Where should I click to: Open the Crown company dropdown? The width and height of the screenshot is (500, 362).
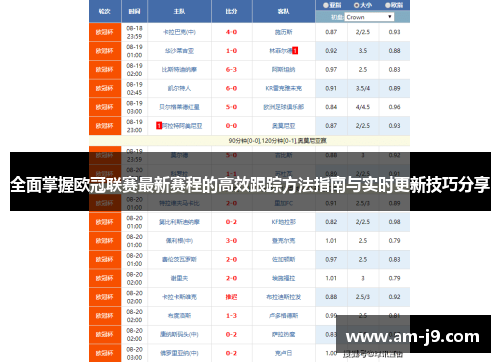tap(369, 17)
